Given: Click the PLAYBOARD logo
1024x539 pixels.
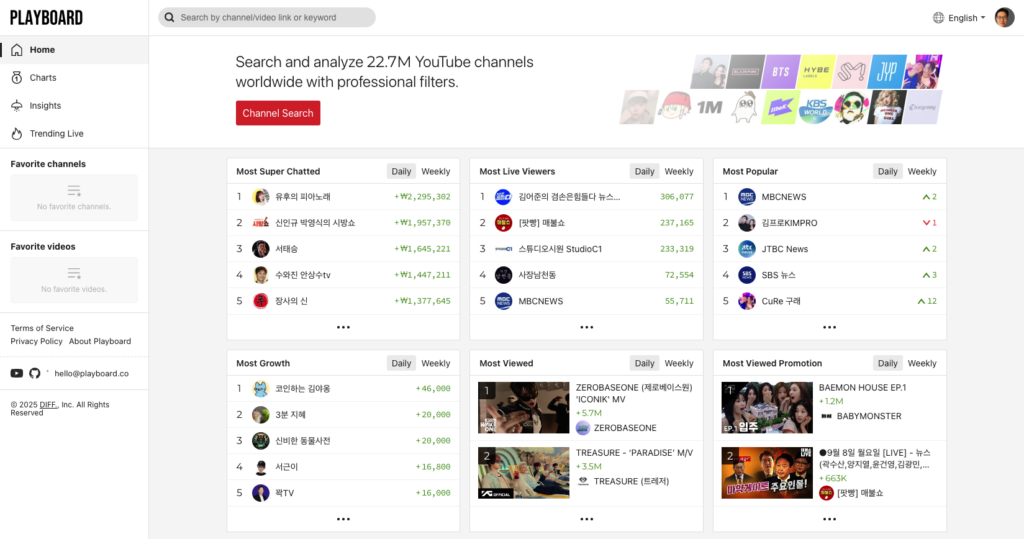Looking at the screenshot, I should [x=46, y=18].
